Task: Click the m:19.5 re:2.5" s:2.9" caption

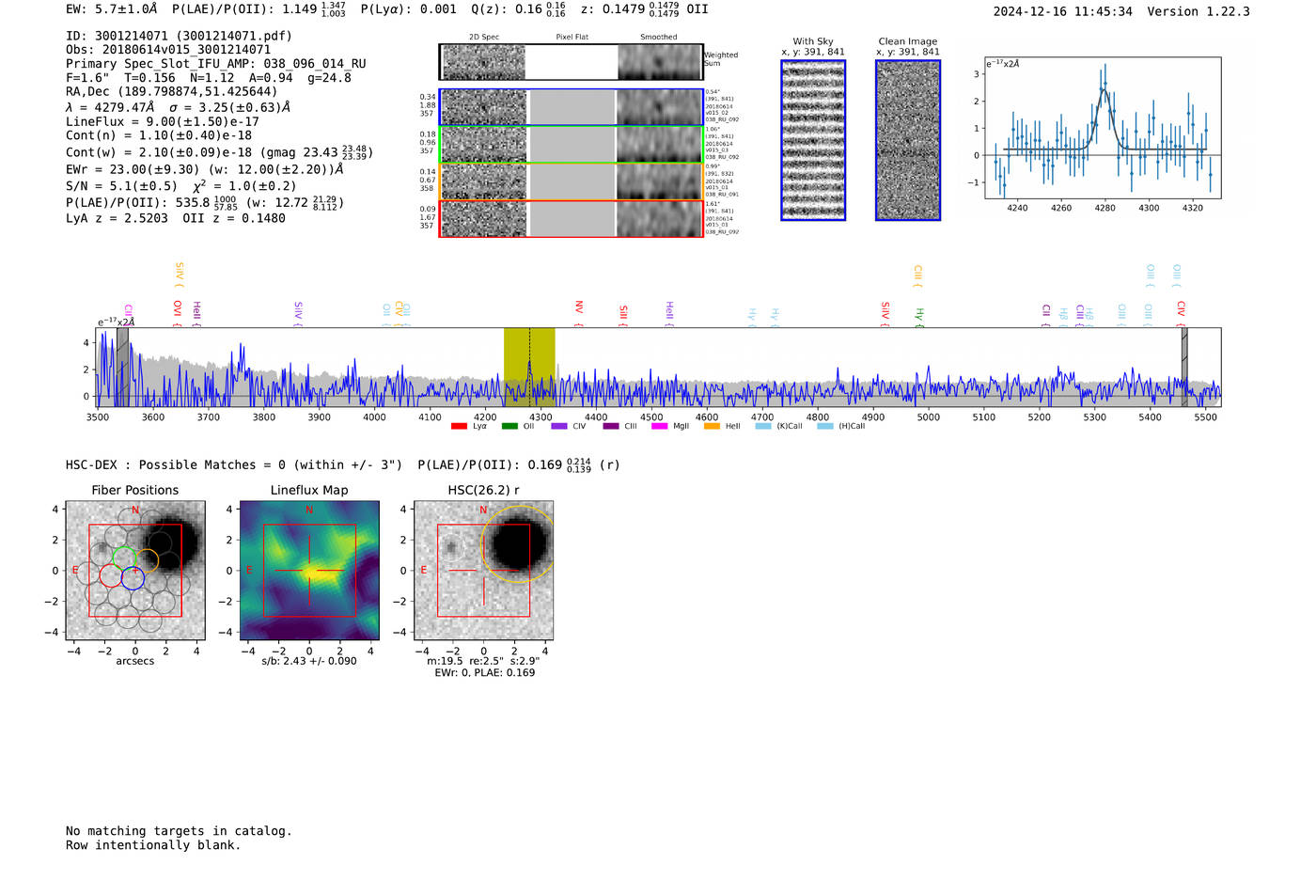Action: point(483,661)
